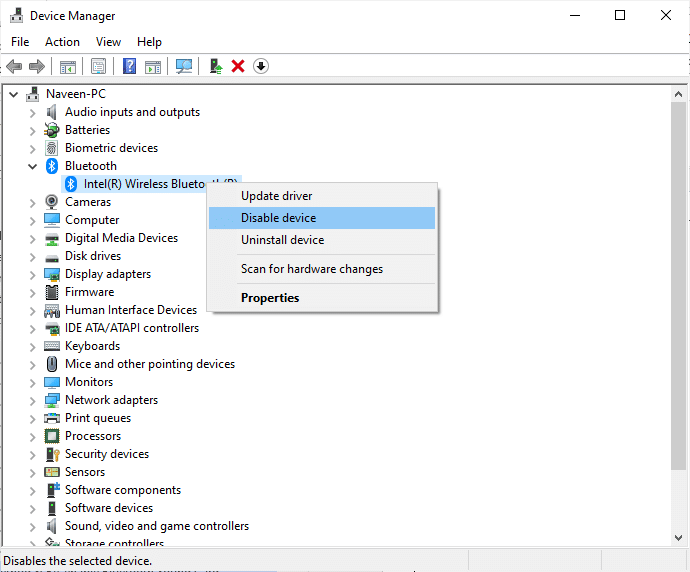Expand the Keyboards category
This screenshot has width=690, height=572.
tap(32, 346)
